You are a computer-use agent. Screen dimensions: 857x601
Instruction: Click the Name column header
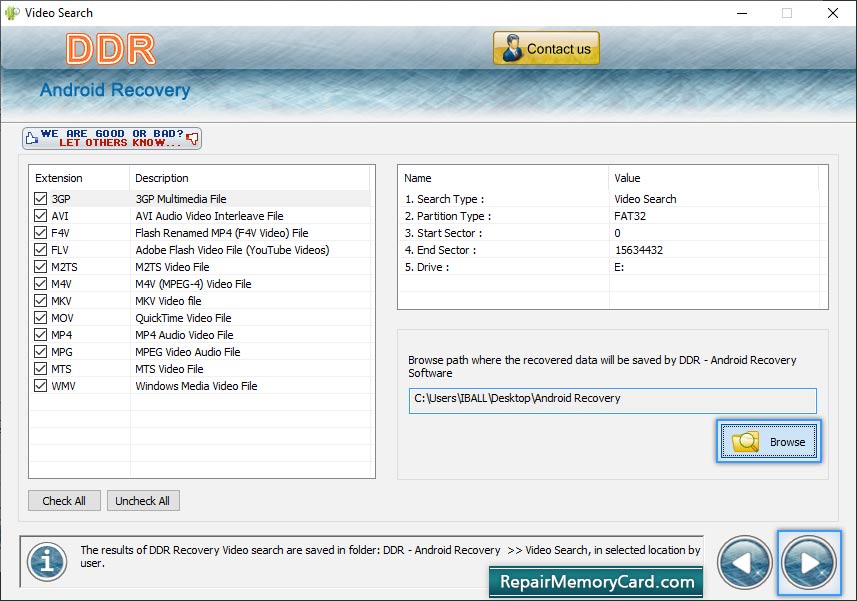(503, 178)
